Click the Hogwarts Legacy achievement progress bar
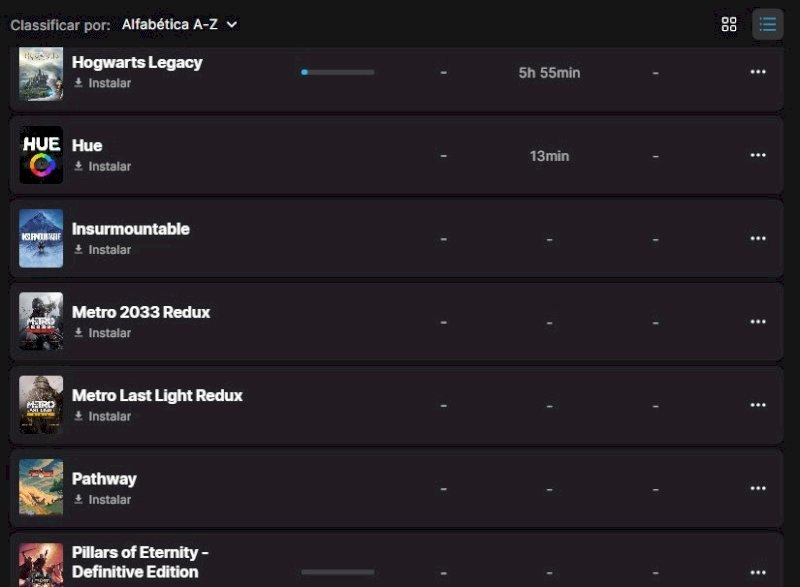 pos(337,72)
